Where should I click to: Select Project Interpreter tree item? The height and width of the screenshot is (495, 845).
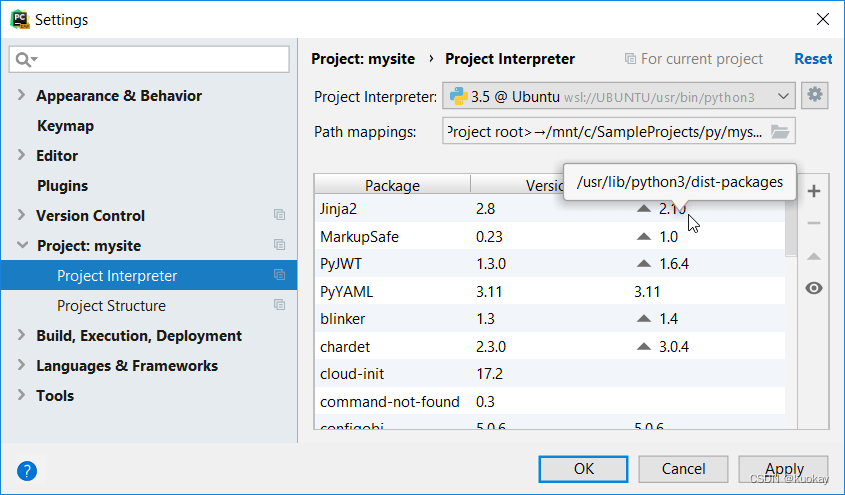(x=149, y=275)
